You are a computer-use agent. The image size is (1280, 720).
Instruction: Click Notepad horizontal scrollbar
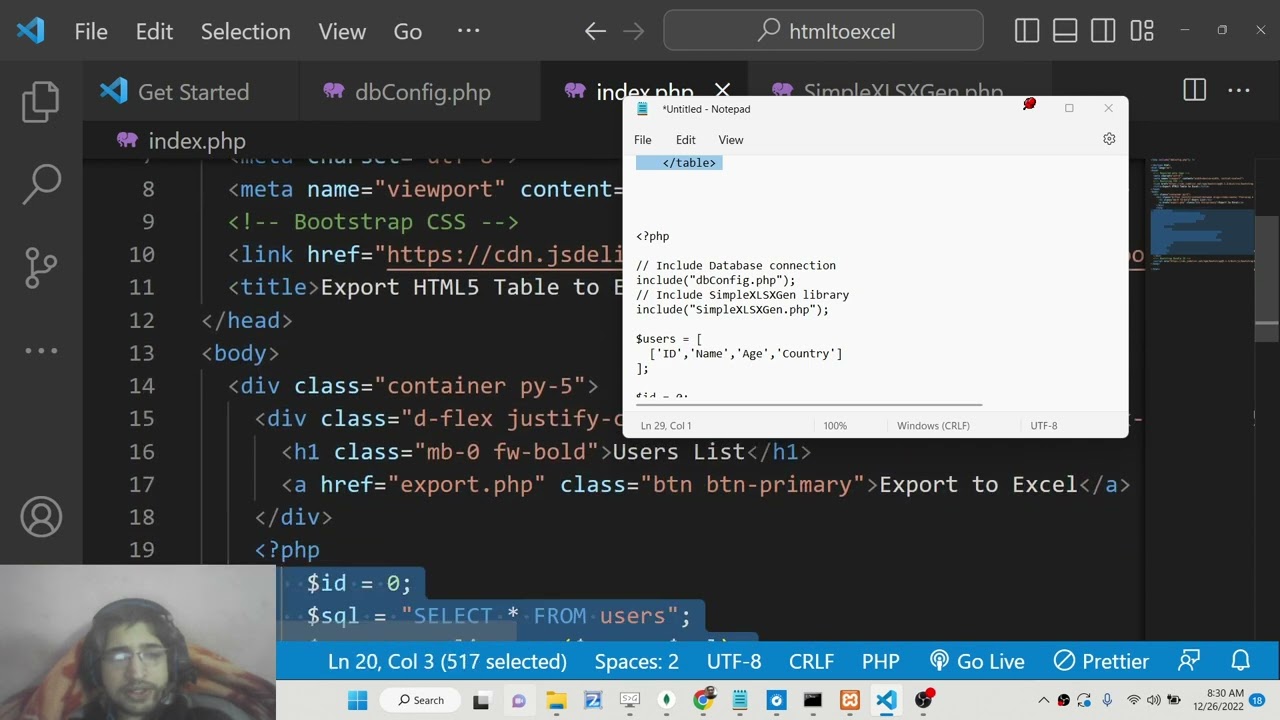[808, 405]
